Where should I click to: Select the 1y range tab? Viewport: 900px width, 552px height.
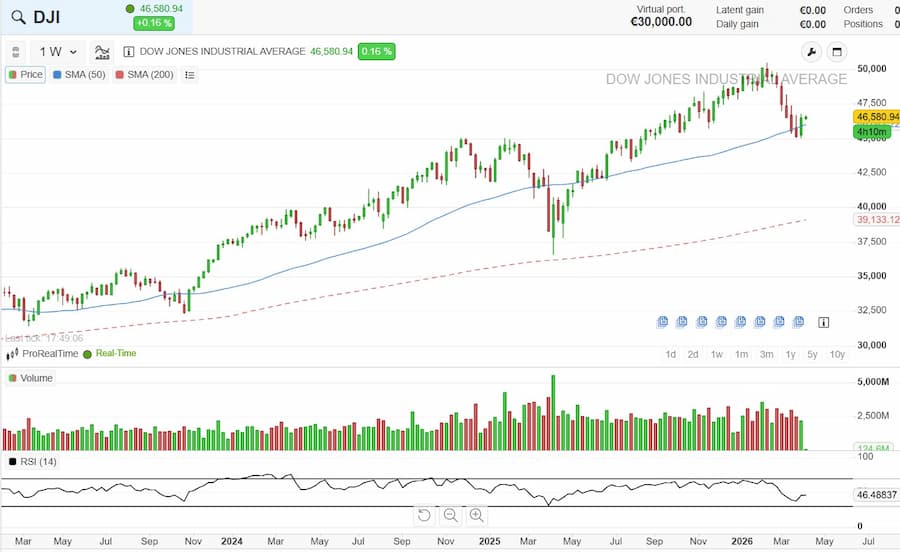click(790, 355)
